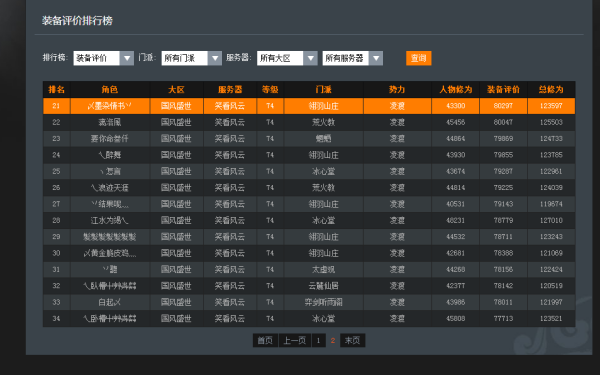Viewport: 600px width, 375px height.
Task: Click character name in rank 26 row
Action: [x=110, y=188]
